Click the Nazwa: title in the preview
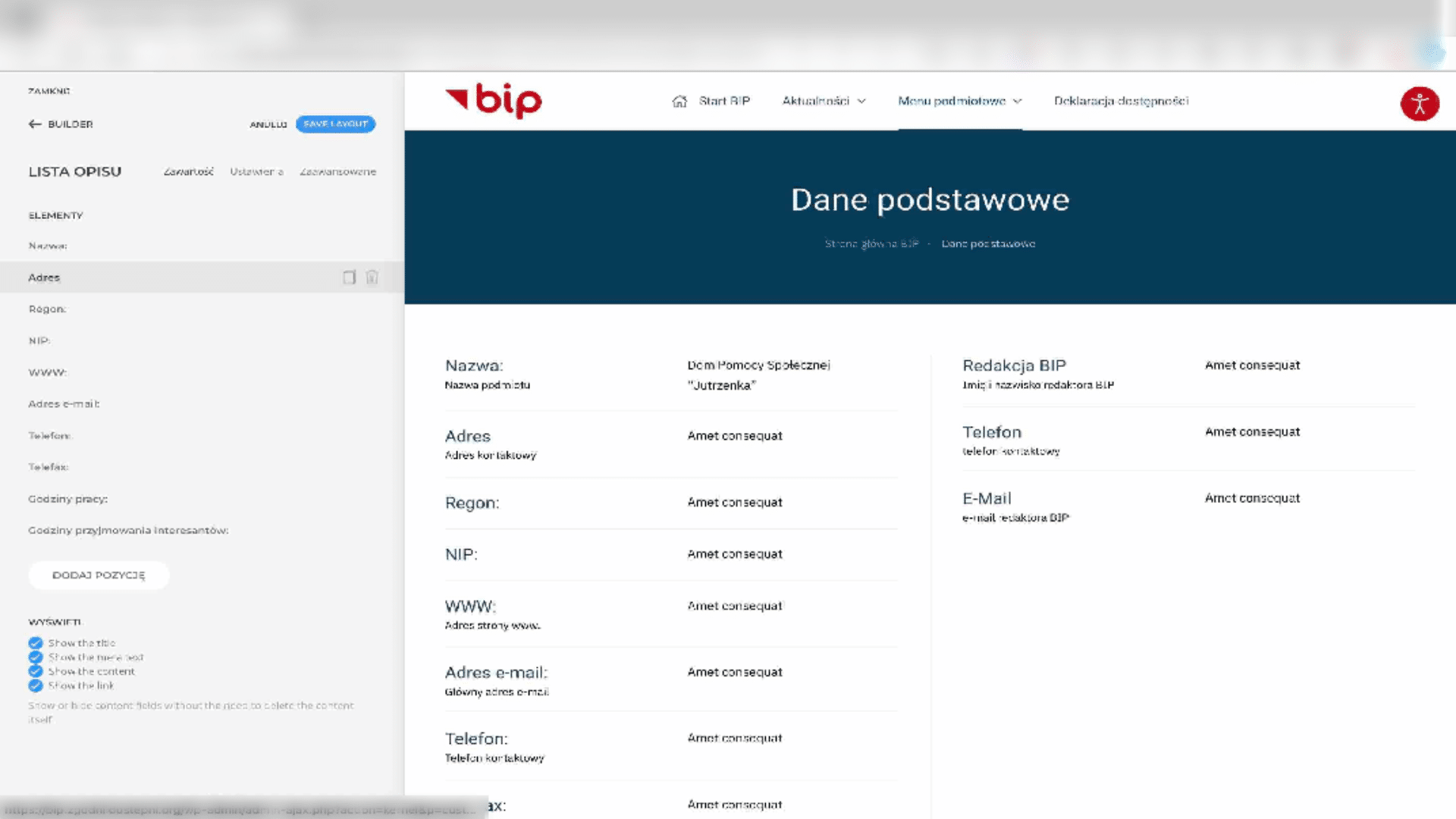1456x819 pixels. (x=474, y=366)
